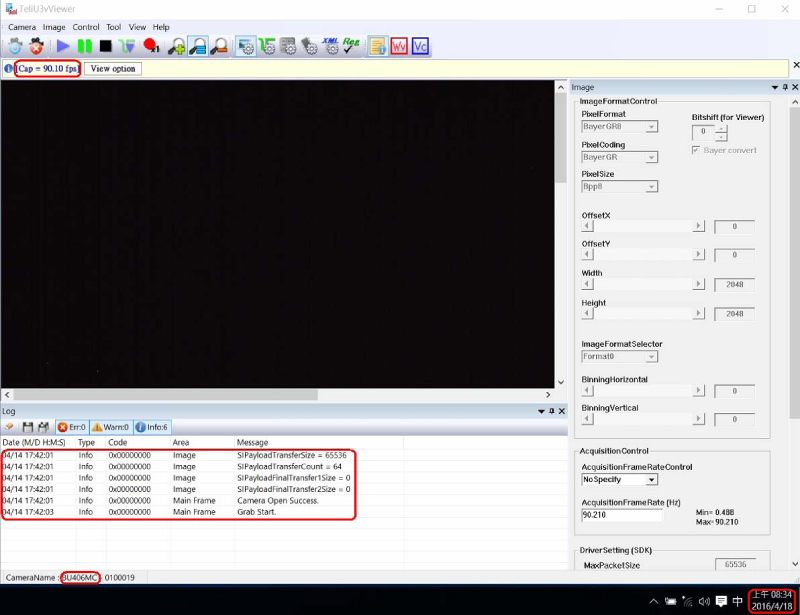The width and height of the screenshot is (800, 615).
Task: Toggle the Info:6 log filter
Action: (x=152, y=427)
